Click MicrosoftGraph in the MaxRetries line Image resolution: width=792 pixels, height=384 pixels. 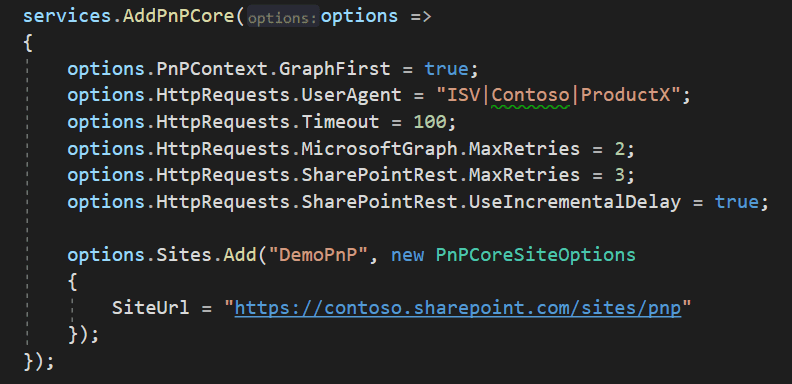tap(379, 149)
